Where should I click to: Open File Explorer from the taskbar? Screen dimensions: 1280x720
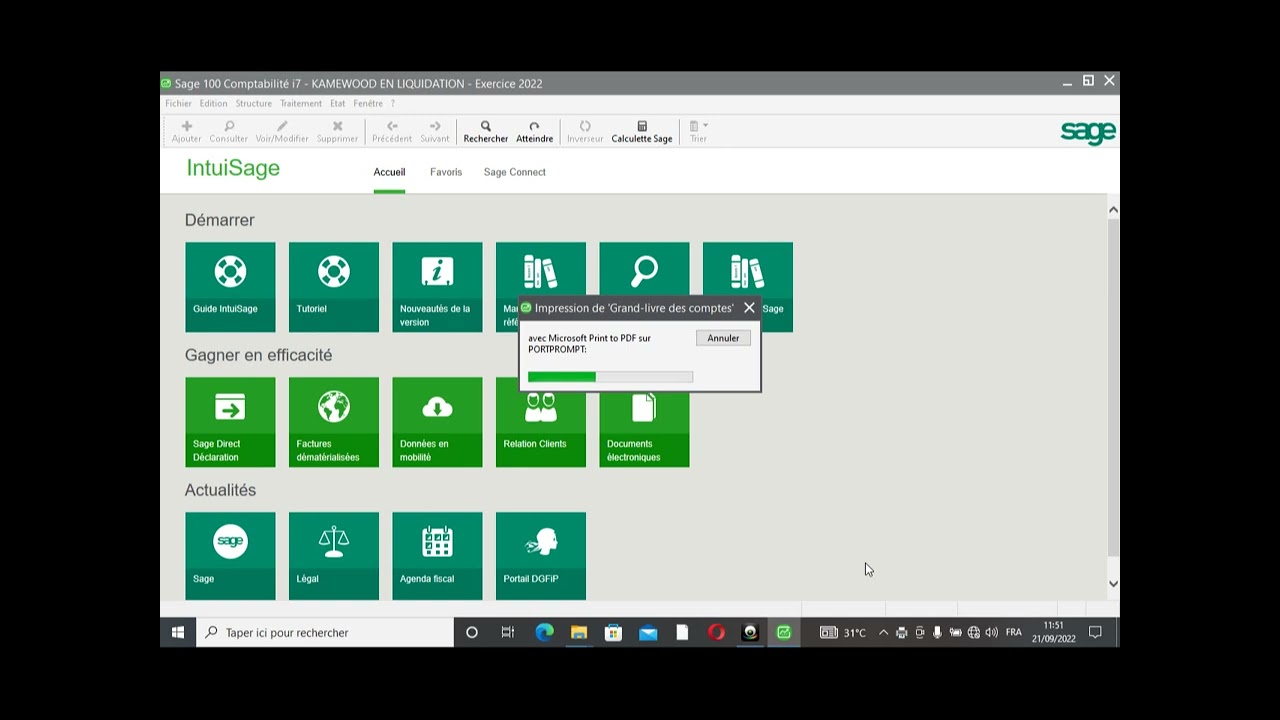point(579,632)
